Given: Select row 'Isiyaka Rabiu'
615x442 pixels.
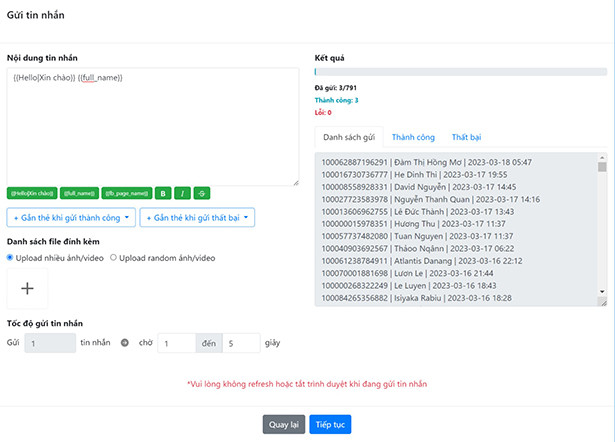Looking at the screenshot, I should point(417,298).
